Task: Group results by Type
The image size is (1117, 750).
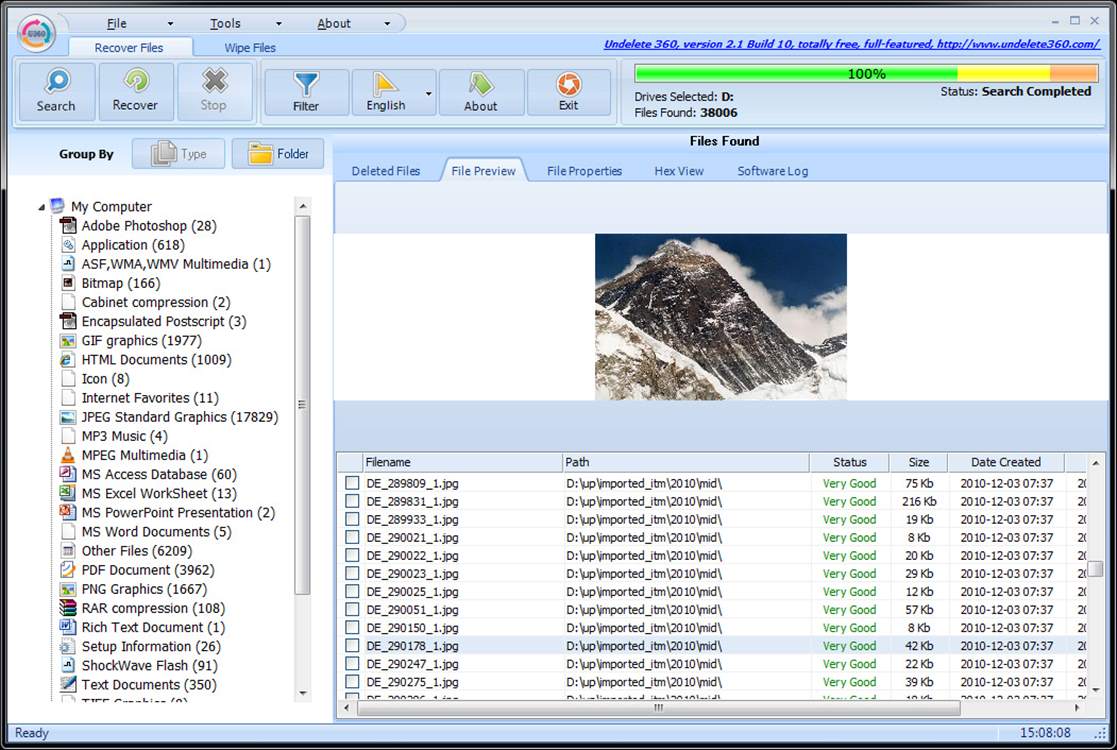Action: click(179, 154)
